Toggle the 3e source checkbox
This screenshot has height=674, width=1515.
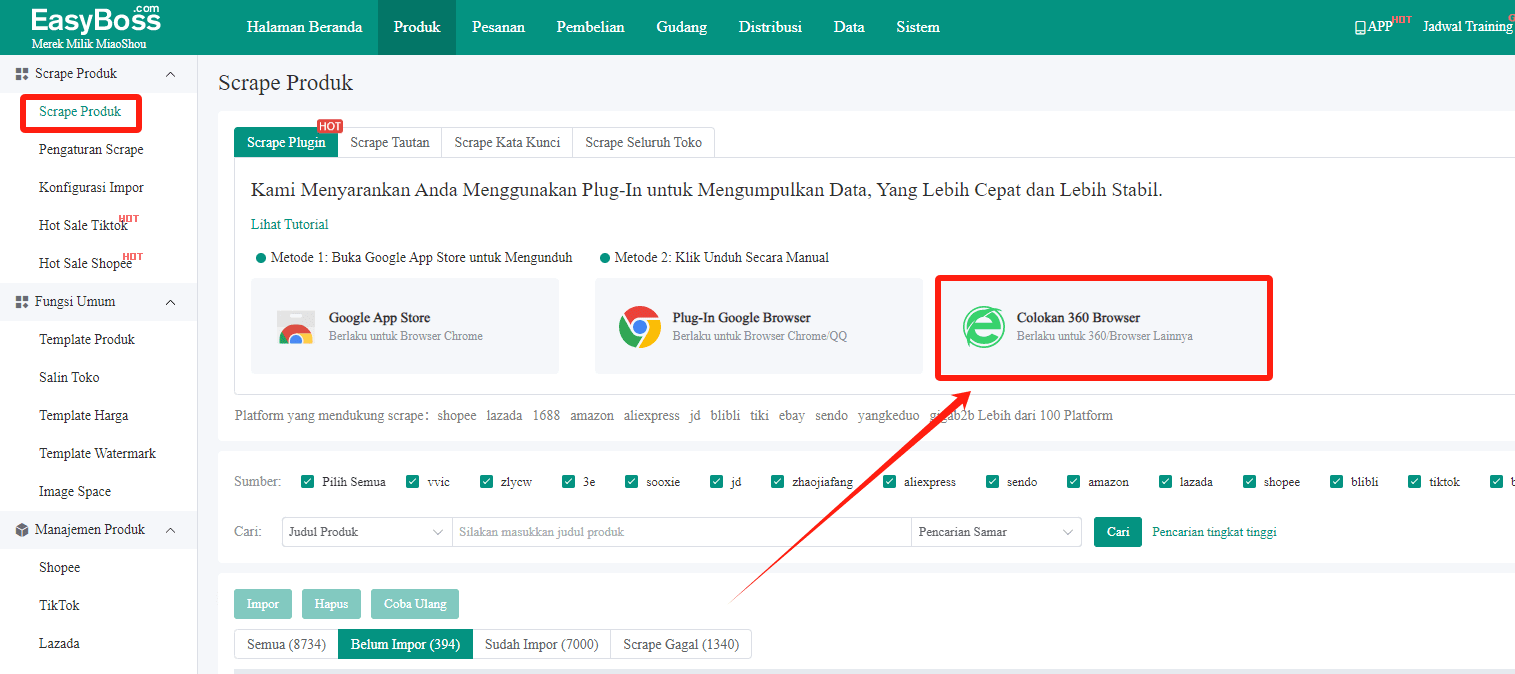569,482
